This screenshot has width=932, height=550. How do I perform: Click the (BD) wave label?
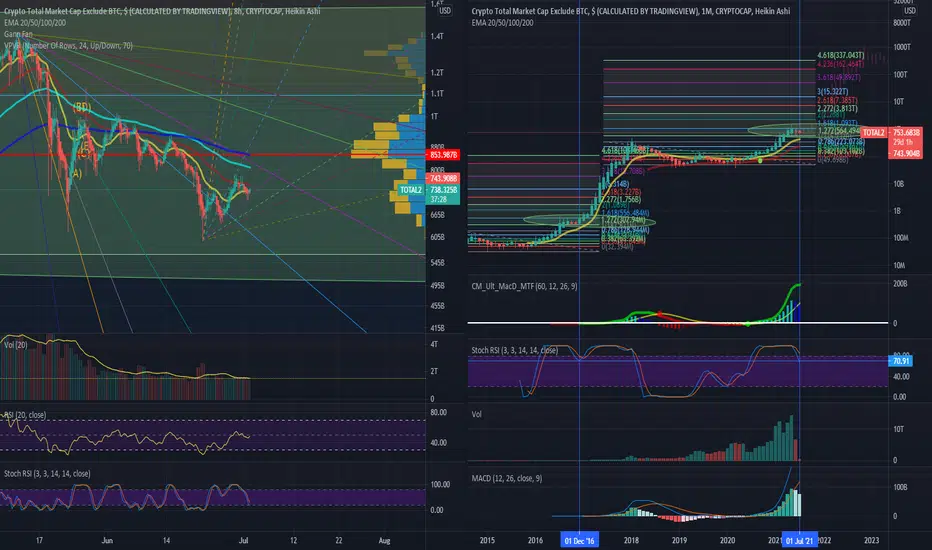82,108
